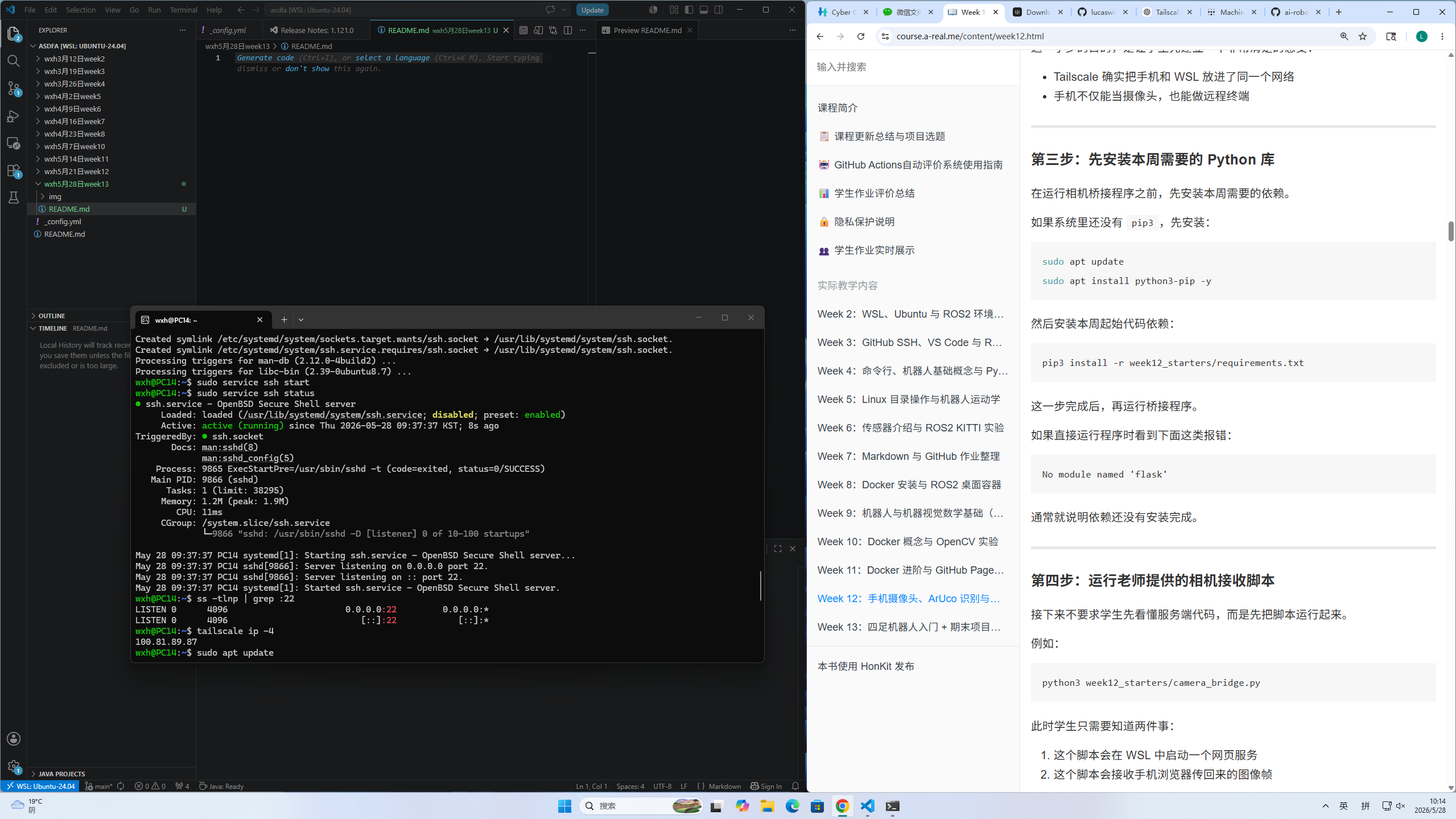The image size is (1456, 819).
Task: Open the Testing flask icon view
Action: 14,197
